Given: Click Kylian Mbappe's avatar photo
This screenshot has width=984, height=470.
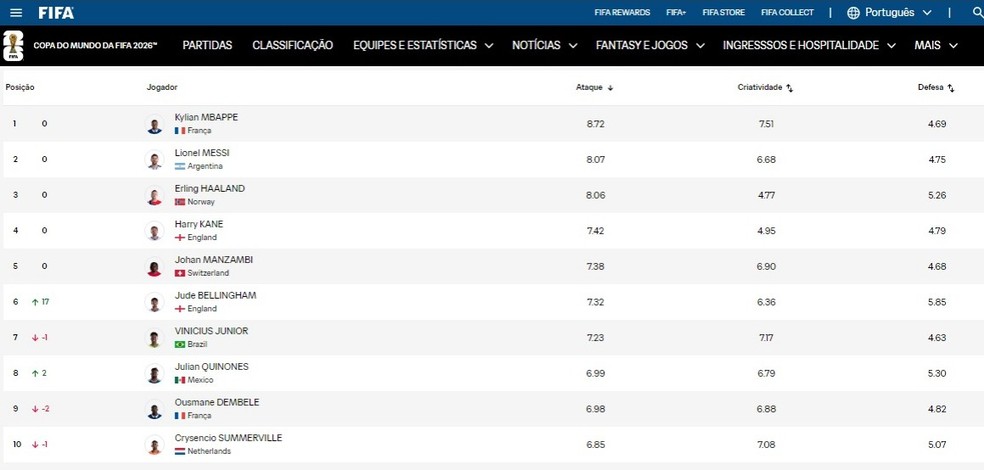Looking at the screenshot, I should pyautogui.click(x=154, y=124).
